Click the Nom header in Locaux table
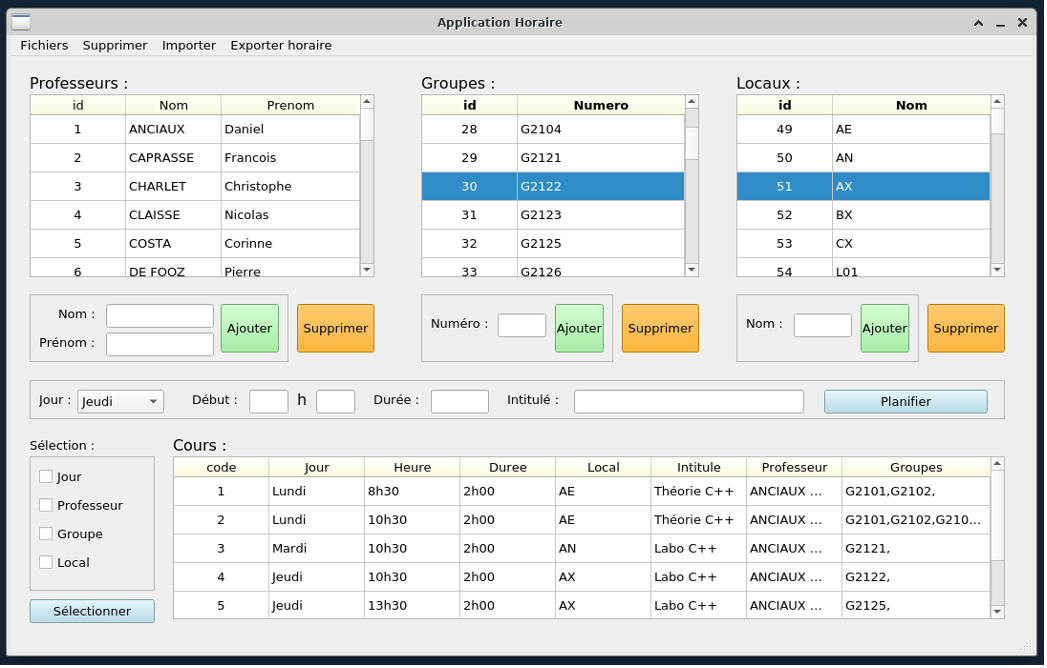This screenshot has height=668, width=1047. 911,106
